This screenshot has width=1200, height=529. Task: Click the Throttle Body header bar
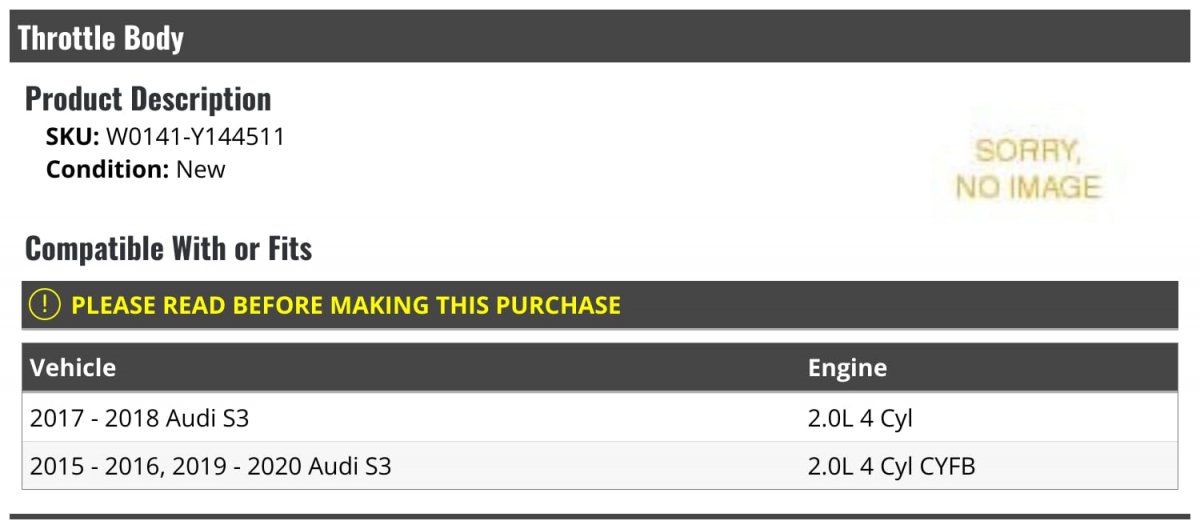click(x=600, y=37)
